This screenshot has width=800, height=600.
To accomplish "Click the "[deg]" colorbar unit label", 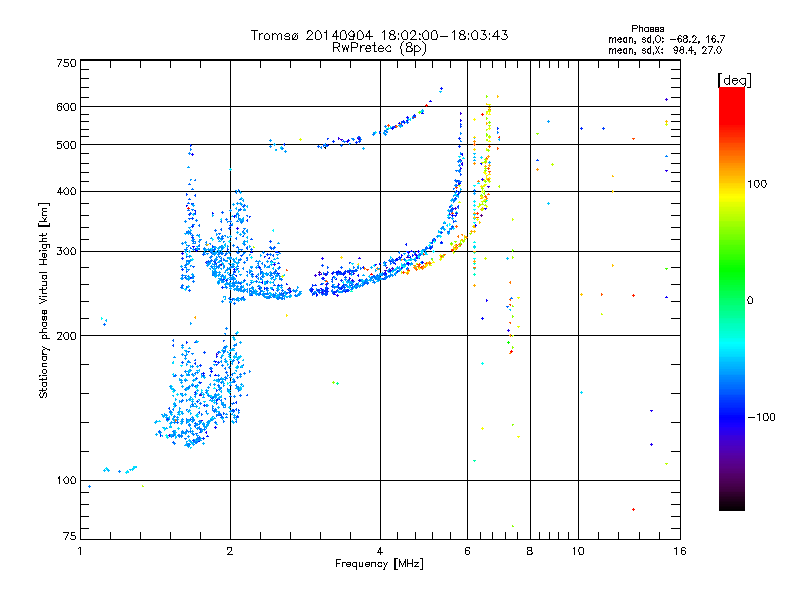I will (x=734, y=80).
